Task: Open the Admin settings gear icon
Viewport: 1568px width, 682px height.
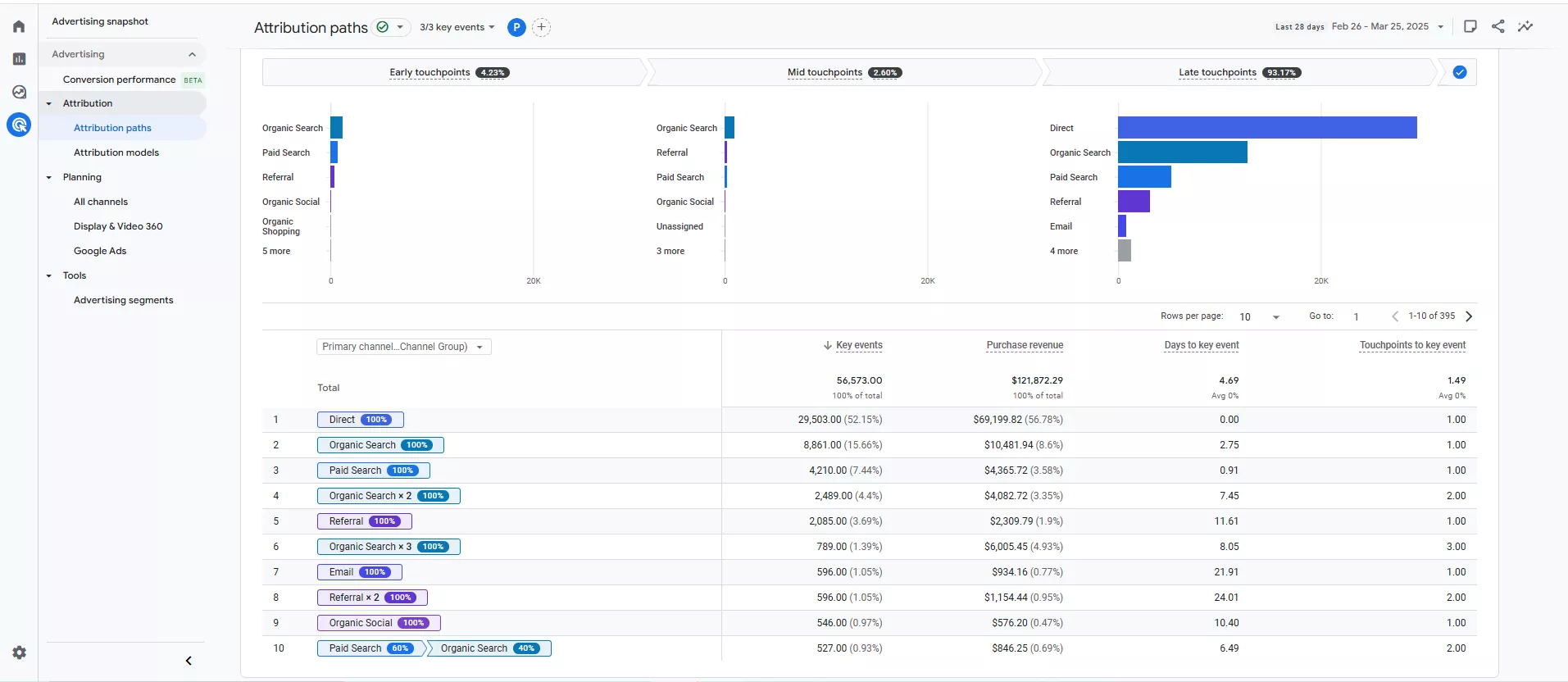Action: pos(19,652)
